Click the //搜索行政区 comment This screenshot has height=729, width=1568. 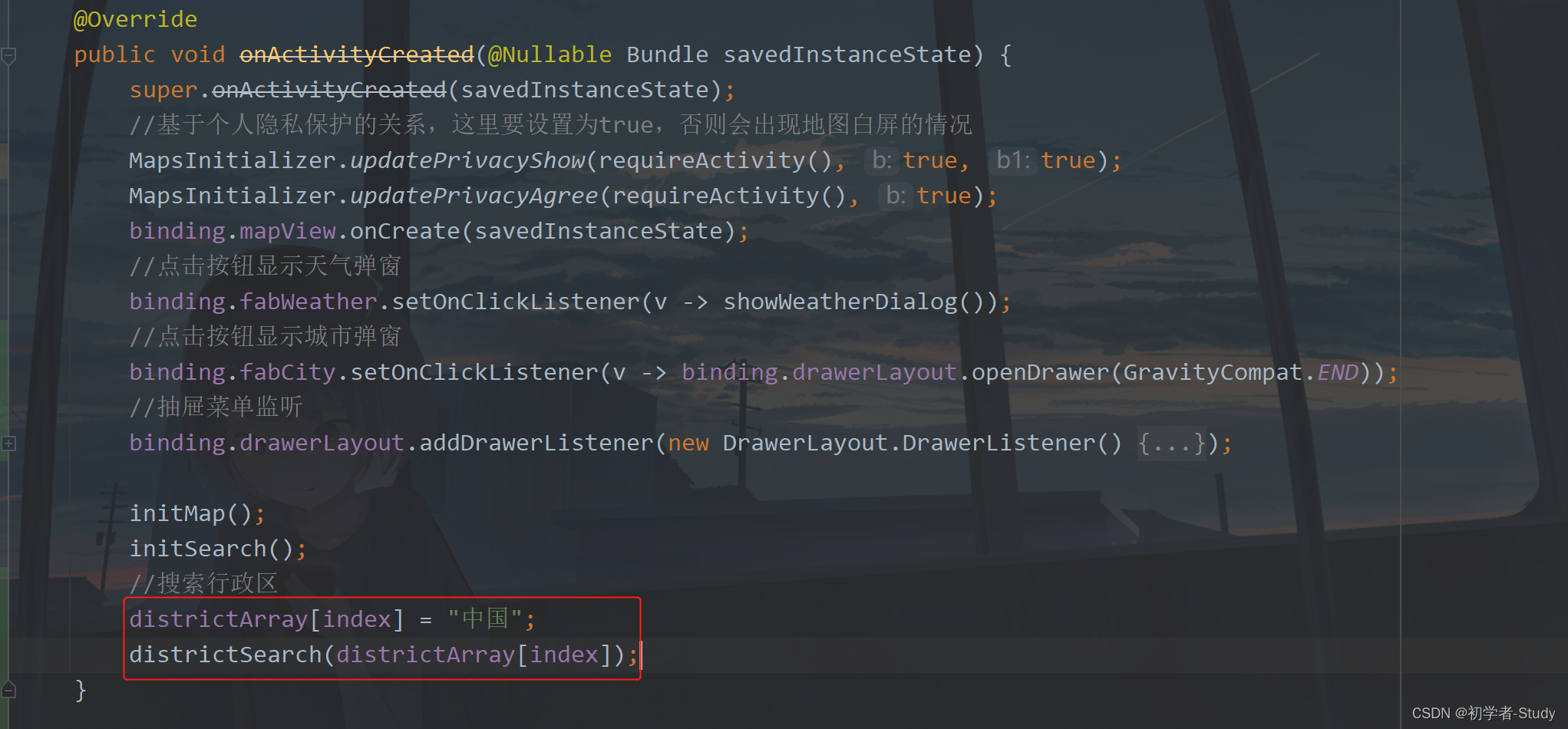coord(203,583)
